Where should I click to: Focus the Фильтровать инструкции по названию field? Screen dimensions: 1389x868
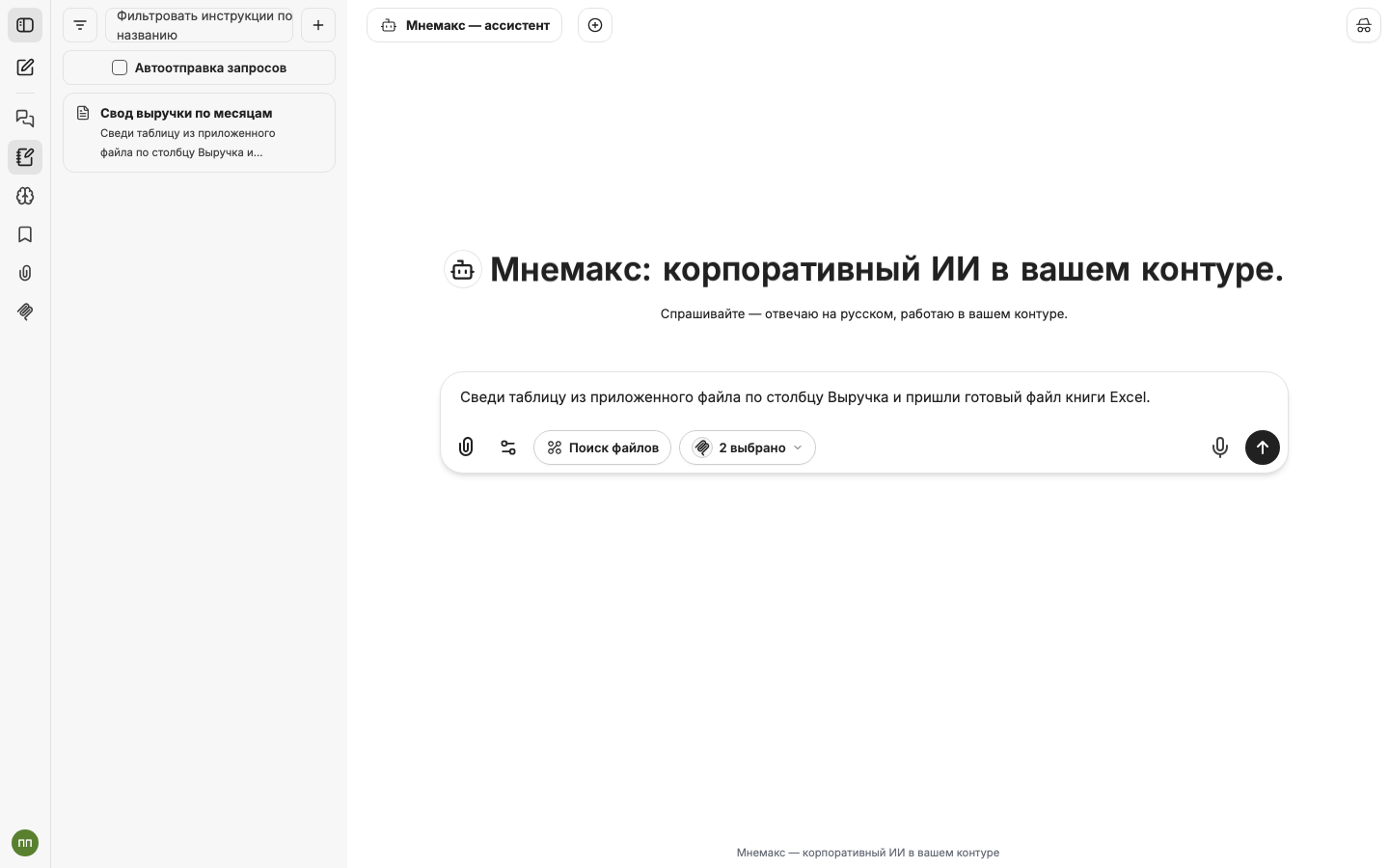coord(200,25)
